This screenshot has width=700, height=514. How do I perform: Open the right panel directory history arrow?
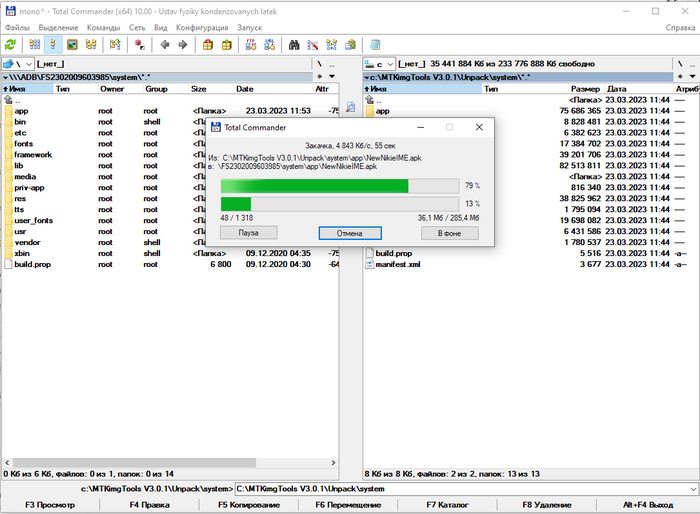[x=692, y=76]
